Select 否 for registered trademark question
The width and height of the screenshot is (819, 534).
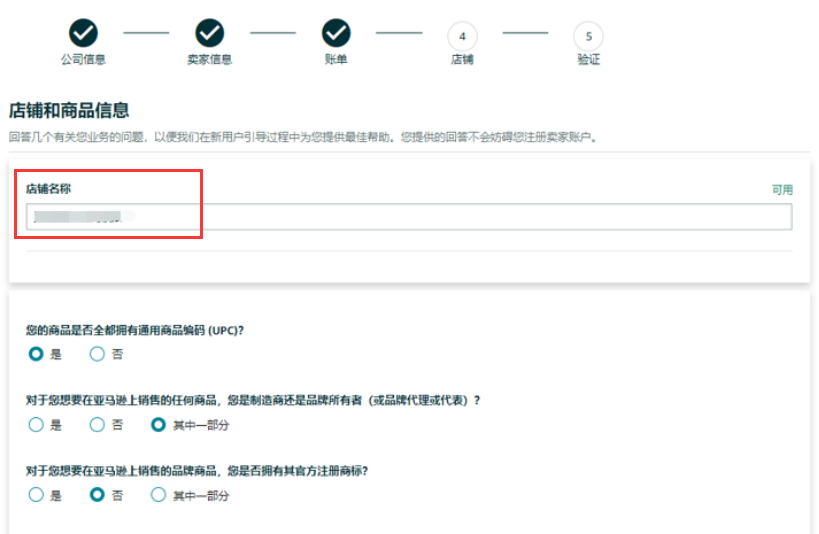pos(97,495)
